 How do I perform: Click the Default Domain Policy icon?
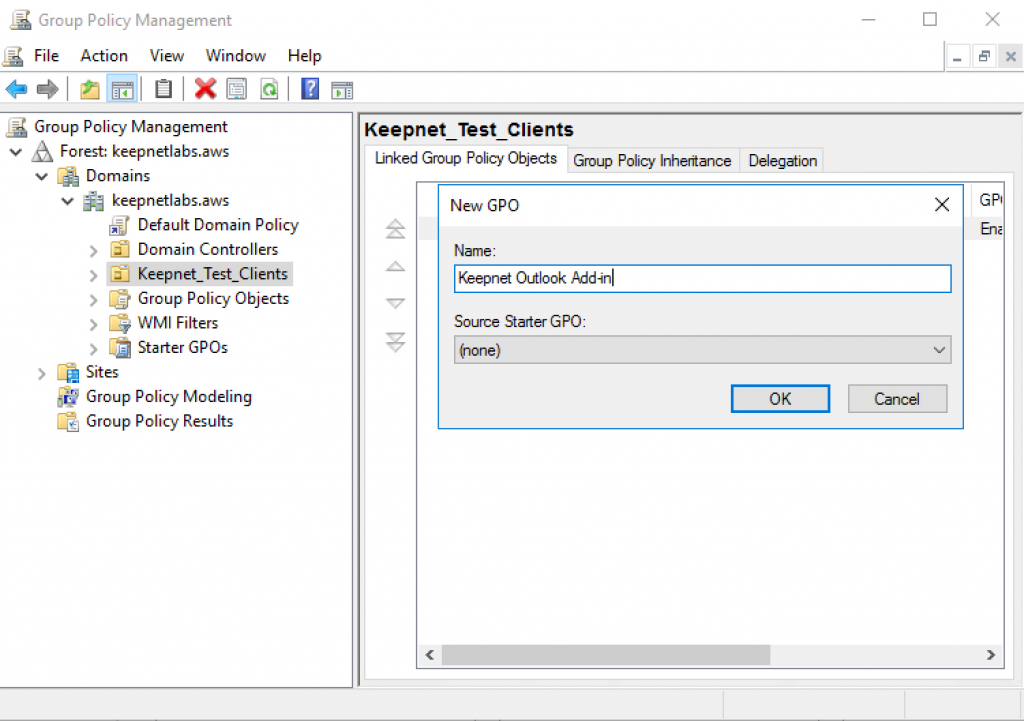(x=120, y=225)
